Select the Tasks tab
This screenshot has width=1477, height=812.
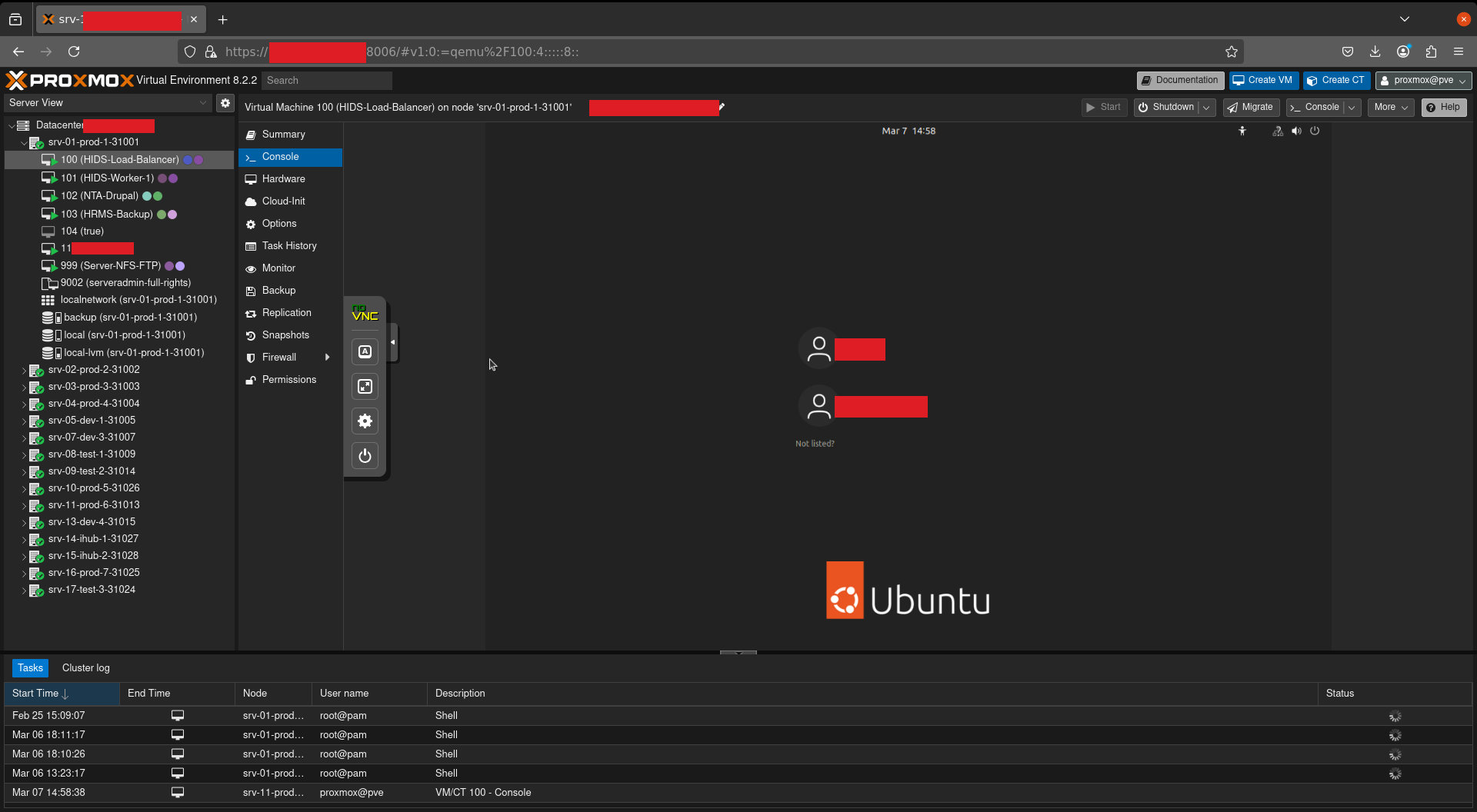click(30, 668)
